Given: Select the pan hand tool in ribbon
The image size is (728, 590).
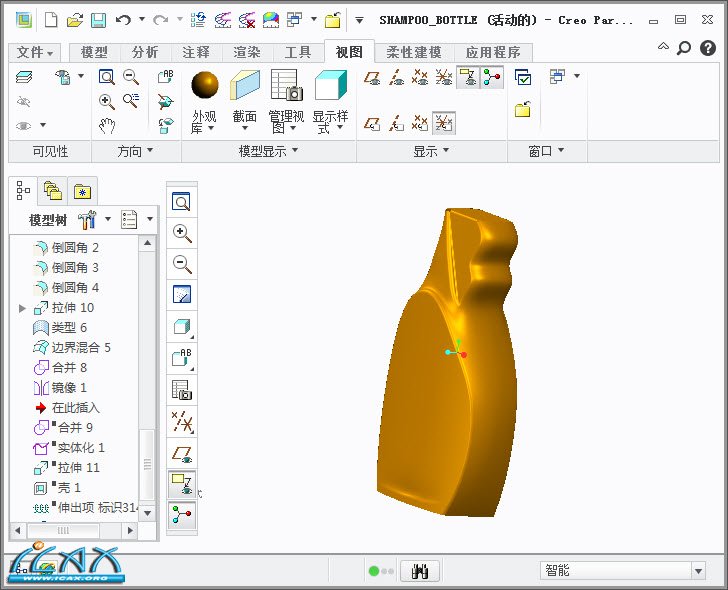Looking at the screenshot, I should pyautogui.click(x=107, y=126).
